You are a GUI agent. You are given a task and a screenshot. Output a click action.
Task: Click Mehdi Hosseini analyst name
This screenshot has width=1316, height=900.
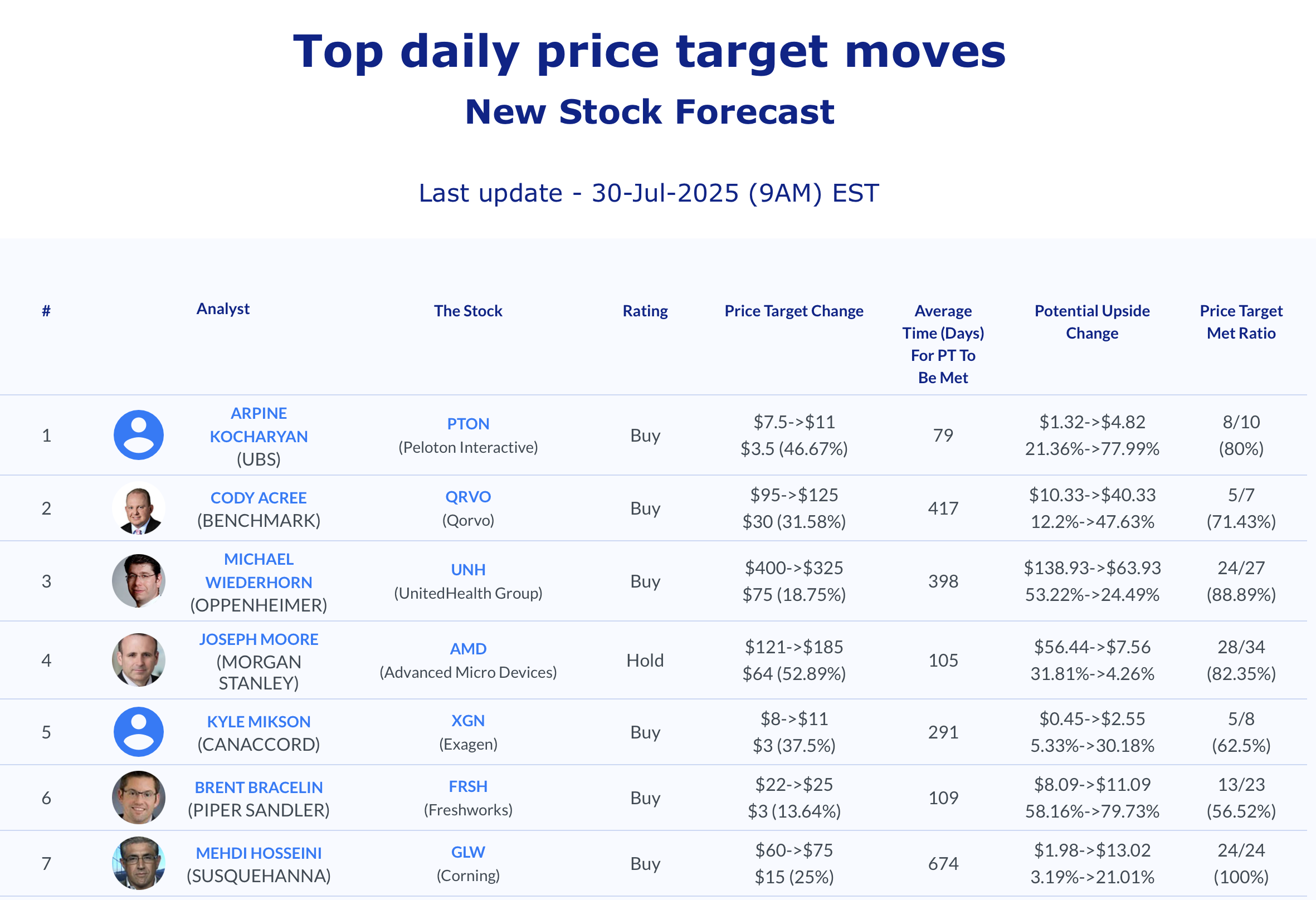(x=259, y=853)
